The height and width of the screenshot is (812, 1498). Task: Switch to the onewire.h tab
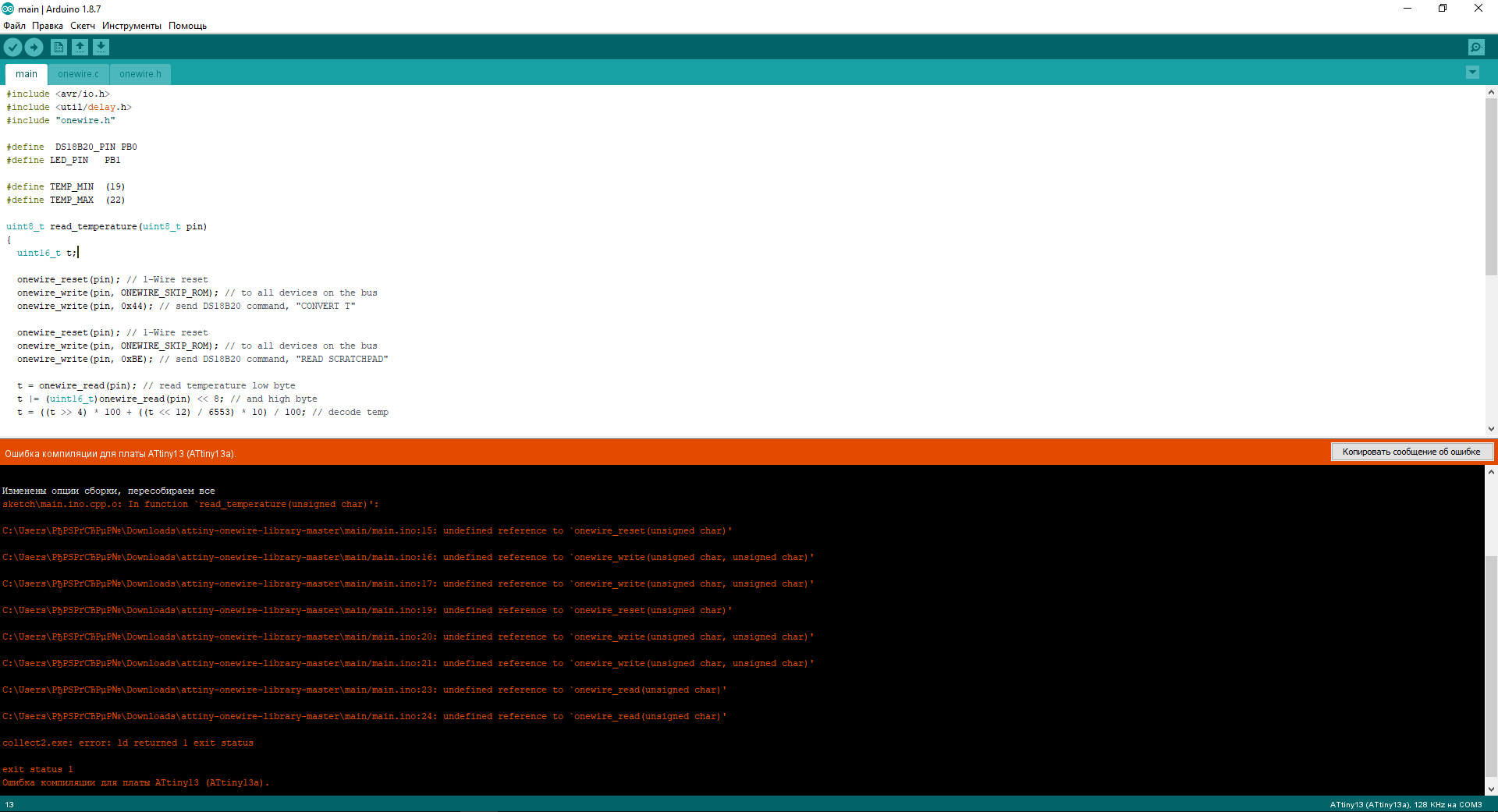coord(140,74)
